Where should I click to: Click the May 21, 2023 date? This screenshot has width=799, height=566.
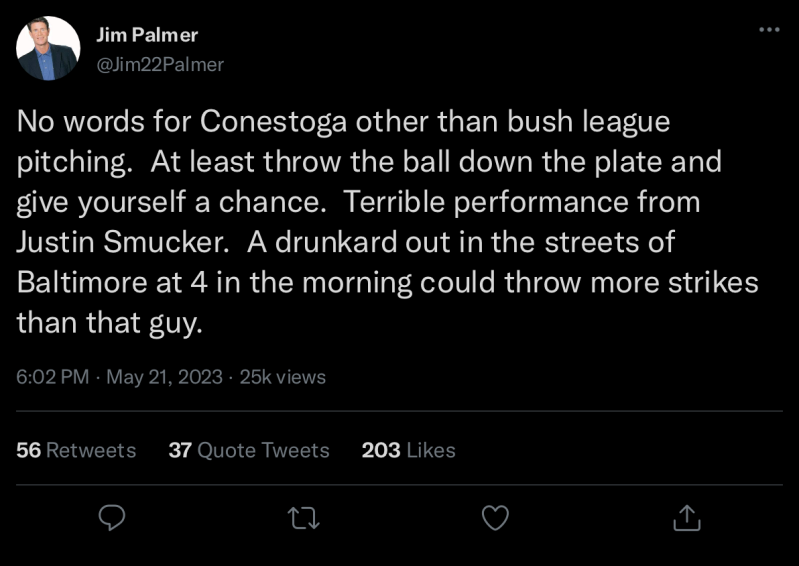tap(163, 377)
